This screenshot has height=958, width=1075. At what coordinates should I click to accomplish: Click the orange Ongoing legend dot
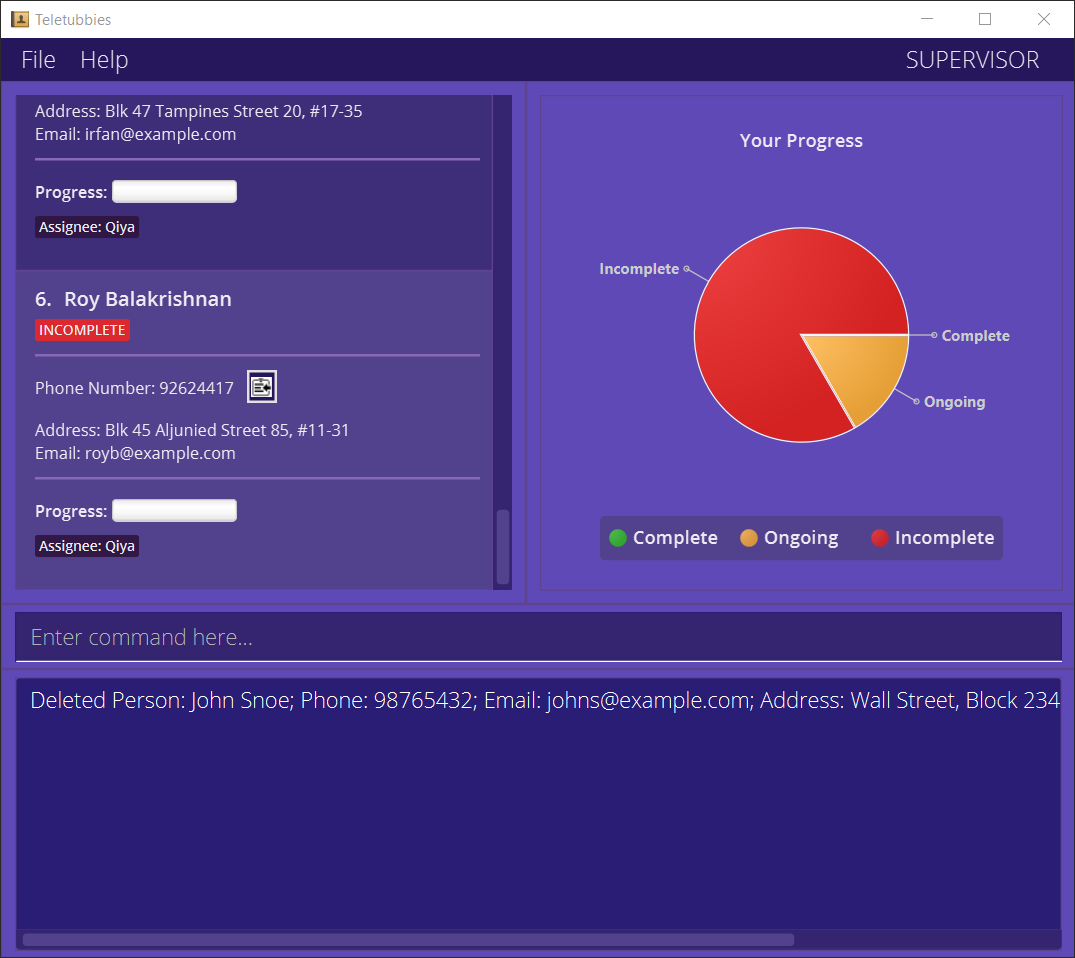tap(749, 538)
